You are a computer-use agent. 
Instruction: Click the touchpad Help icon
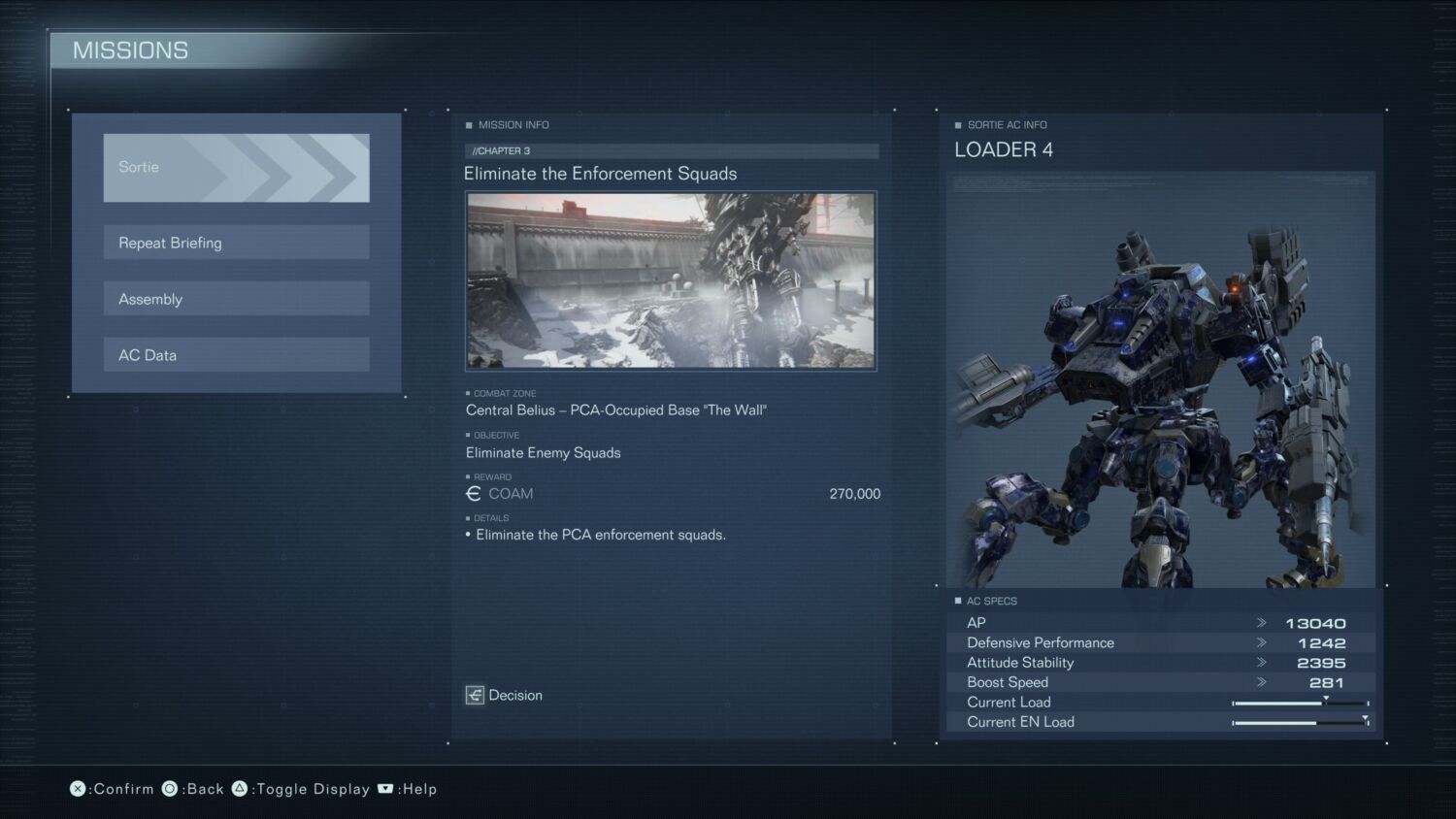click(x=385, y=789)
